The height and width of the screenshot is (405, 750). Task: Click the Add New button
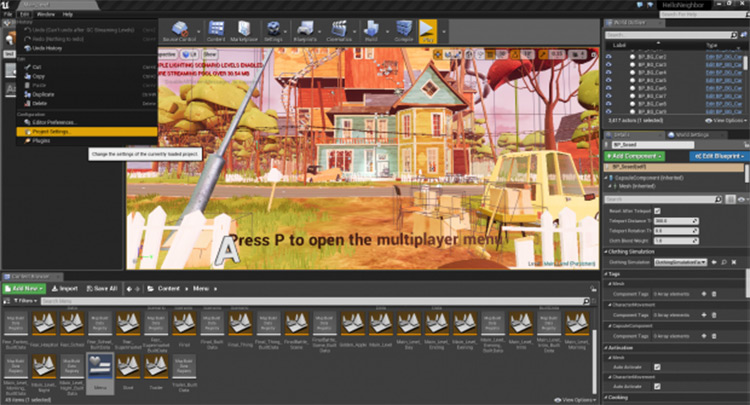[x=24, y=289]
